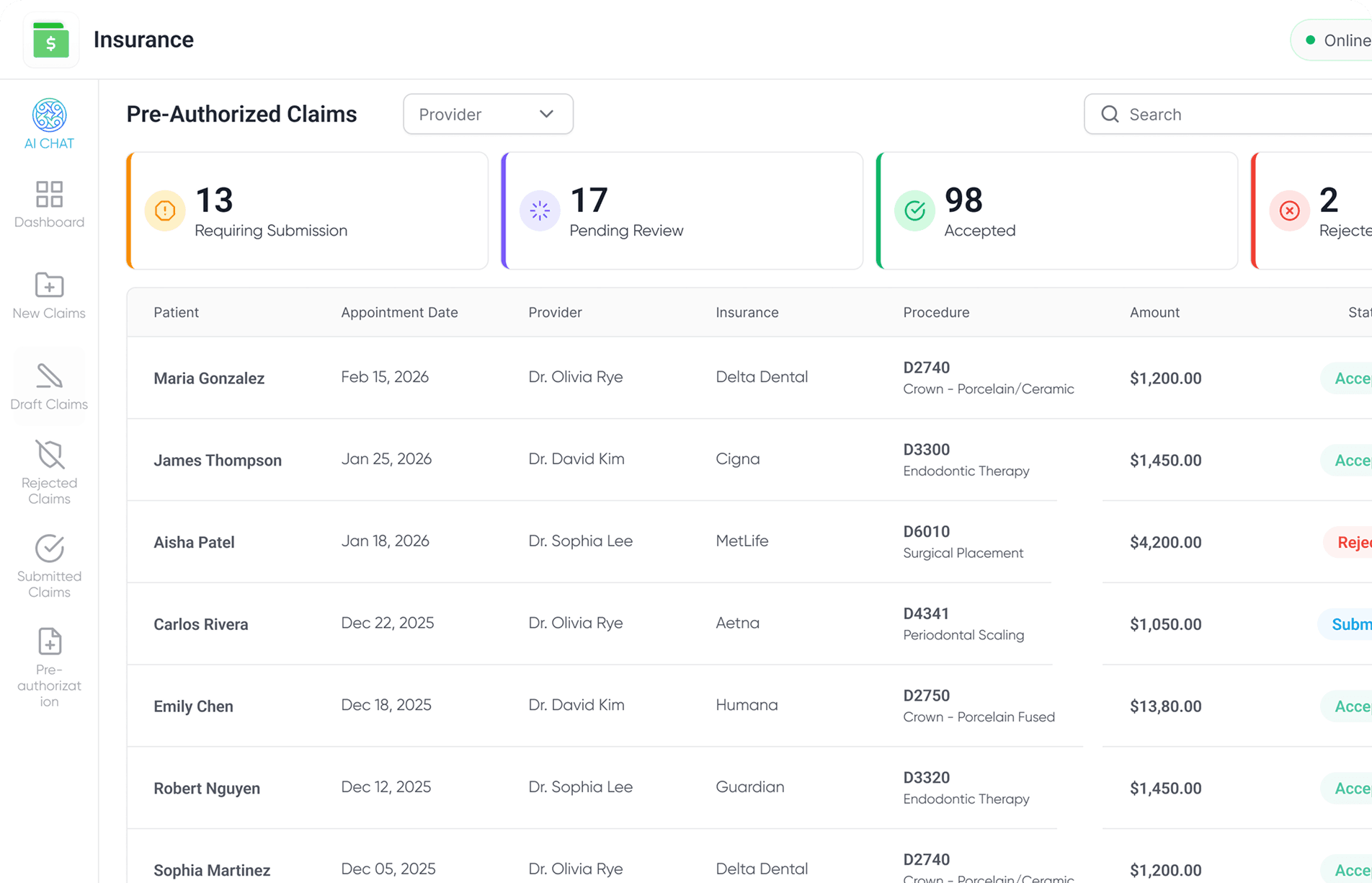This screenshot has width=1372, height=883.
Task: Open Maria Gonzalez claim row
Action: (x=209, y=378)
